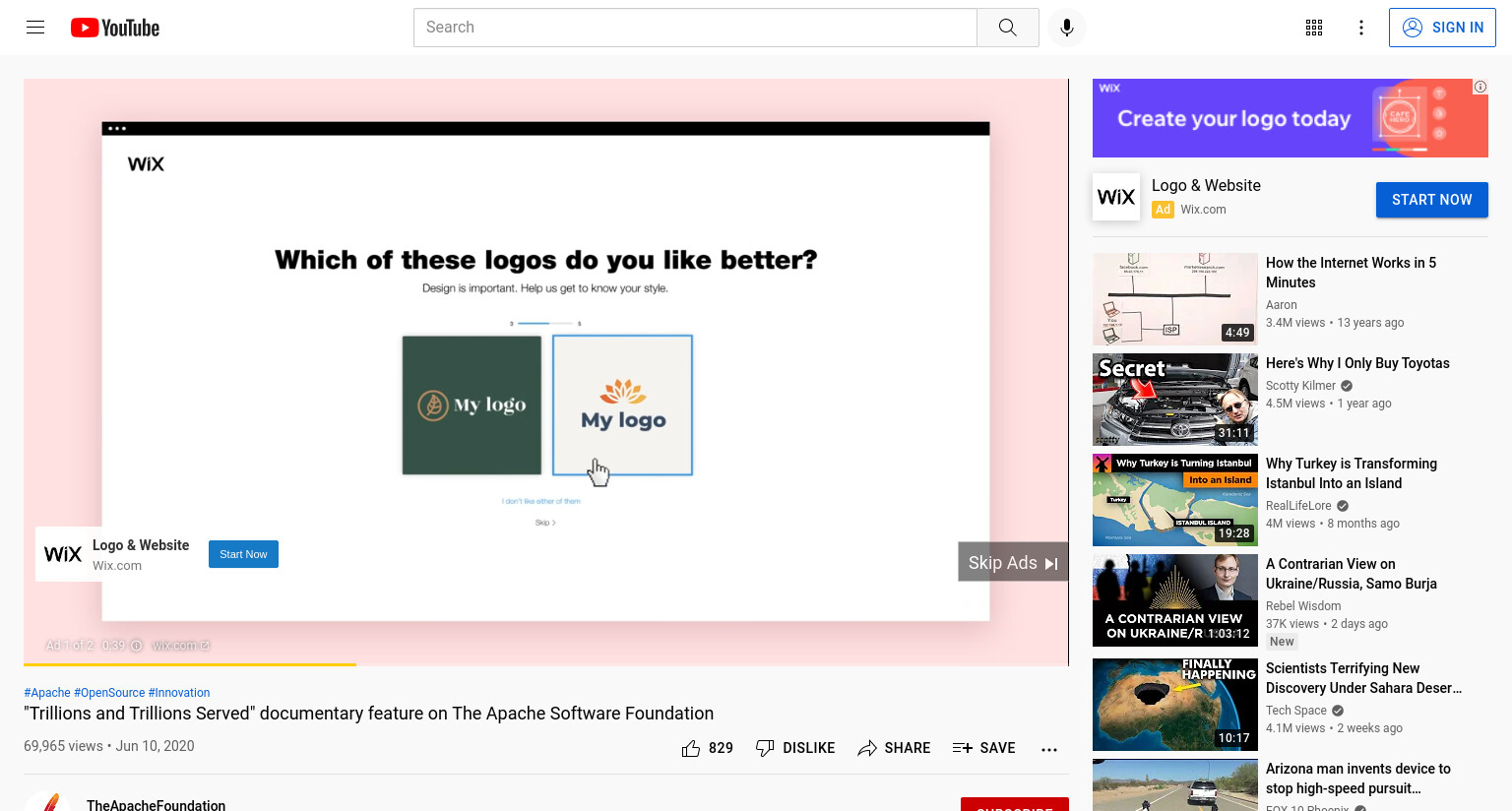
Task: Click the Create your logo today banner
Action: pyautogui.click(x=1290, y=118)
